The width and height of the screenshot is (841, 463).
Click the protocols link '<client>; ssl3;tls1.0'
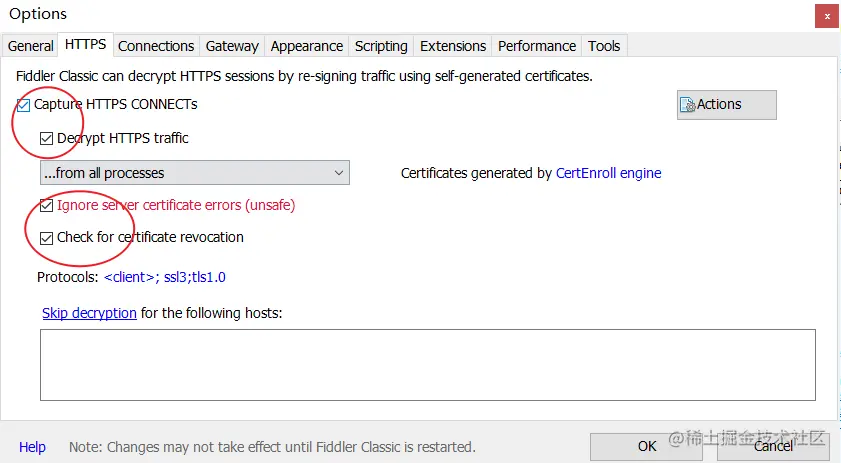click(165, 277)
